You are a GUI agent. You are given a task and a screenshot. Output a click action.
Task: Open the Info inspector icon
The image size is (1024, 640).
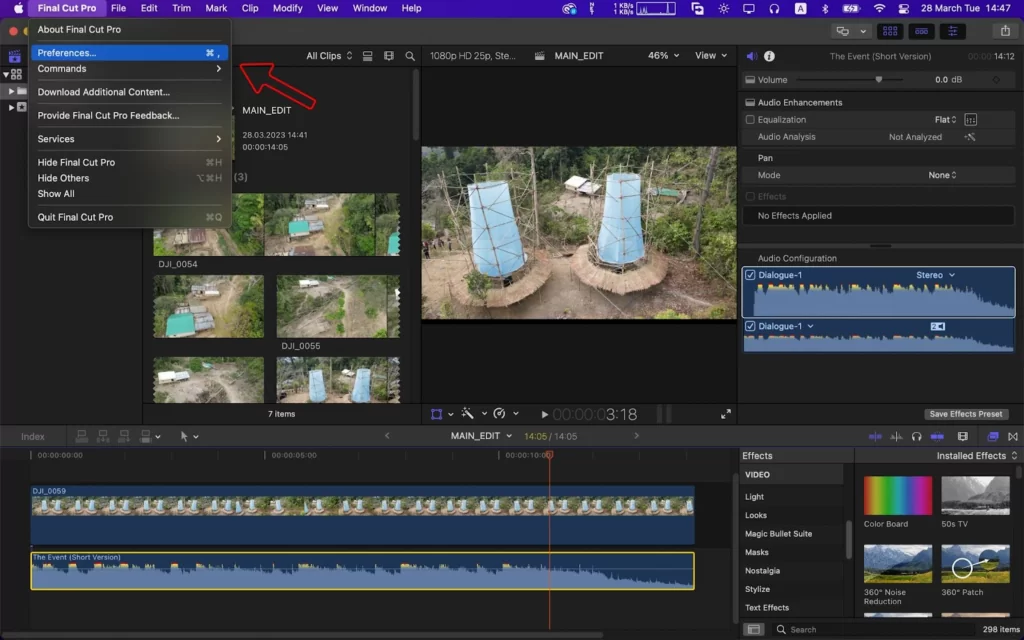click(769, 56)
